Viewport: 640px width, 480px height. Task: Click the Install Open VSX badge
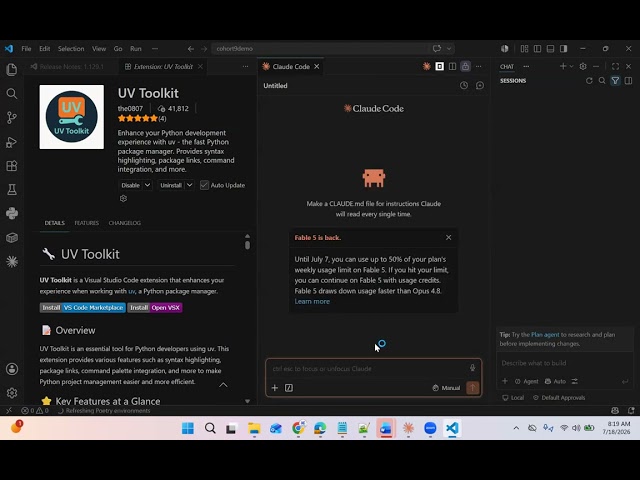pos(155,307)
